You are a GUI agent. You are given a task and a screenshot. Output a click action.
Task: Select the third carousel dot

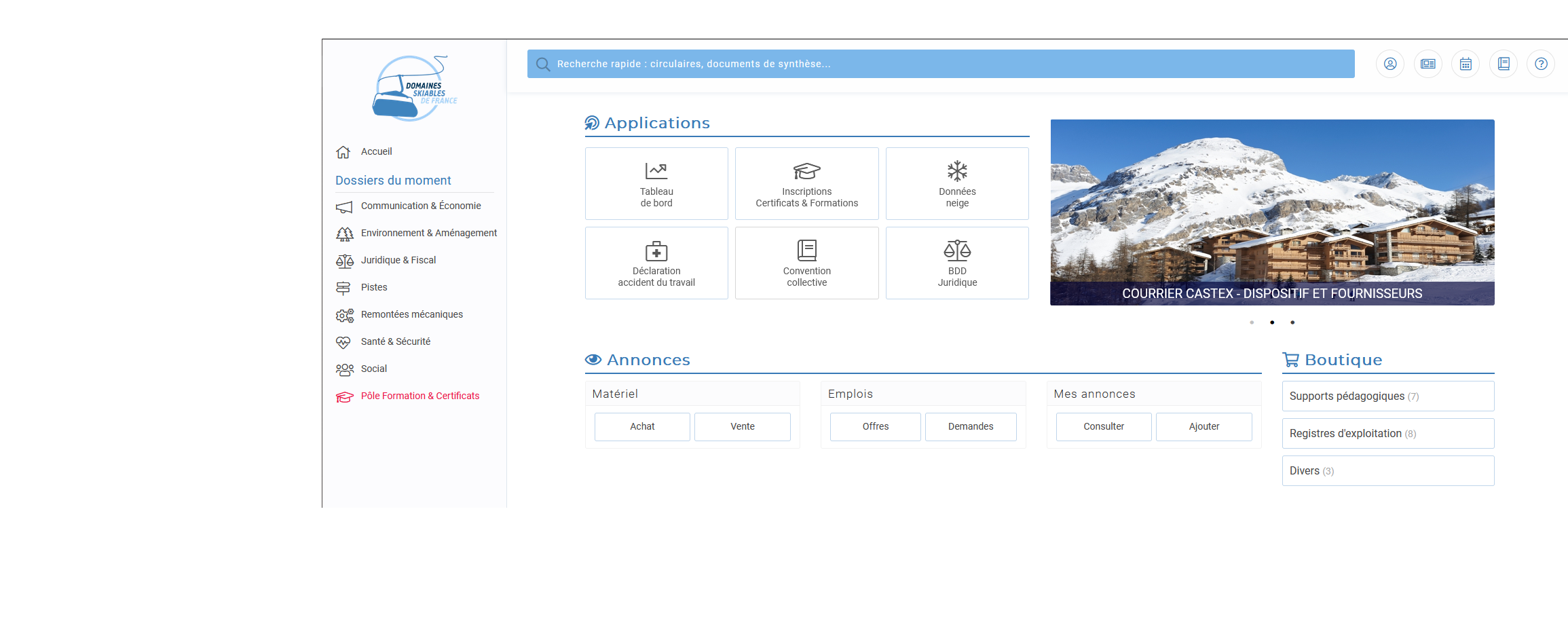pos(1292,322)
